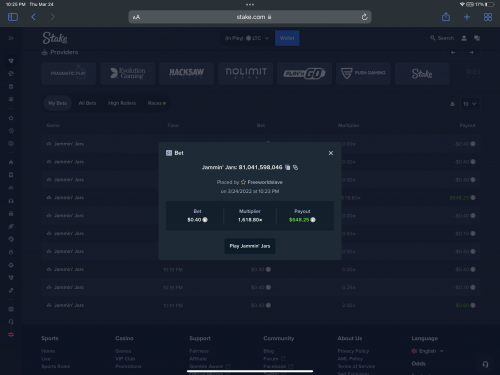Open the 10 rows-per-page dropdown
This screenshot has height=375, width=500.
pos(470,104)
